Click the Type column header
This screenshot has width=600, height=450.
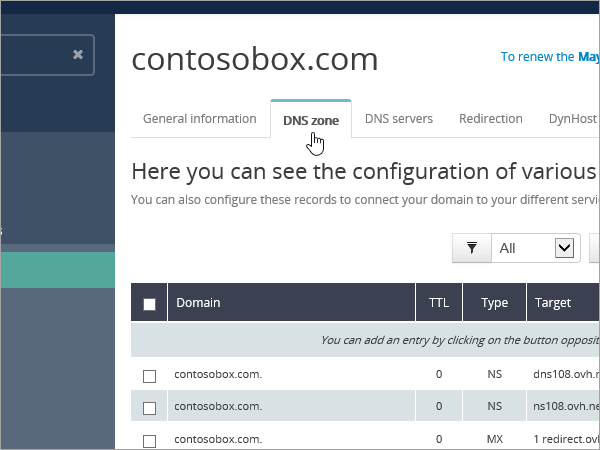point(494,302)
